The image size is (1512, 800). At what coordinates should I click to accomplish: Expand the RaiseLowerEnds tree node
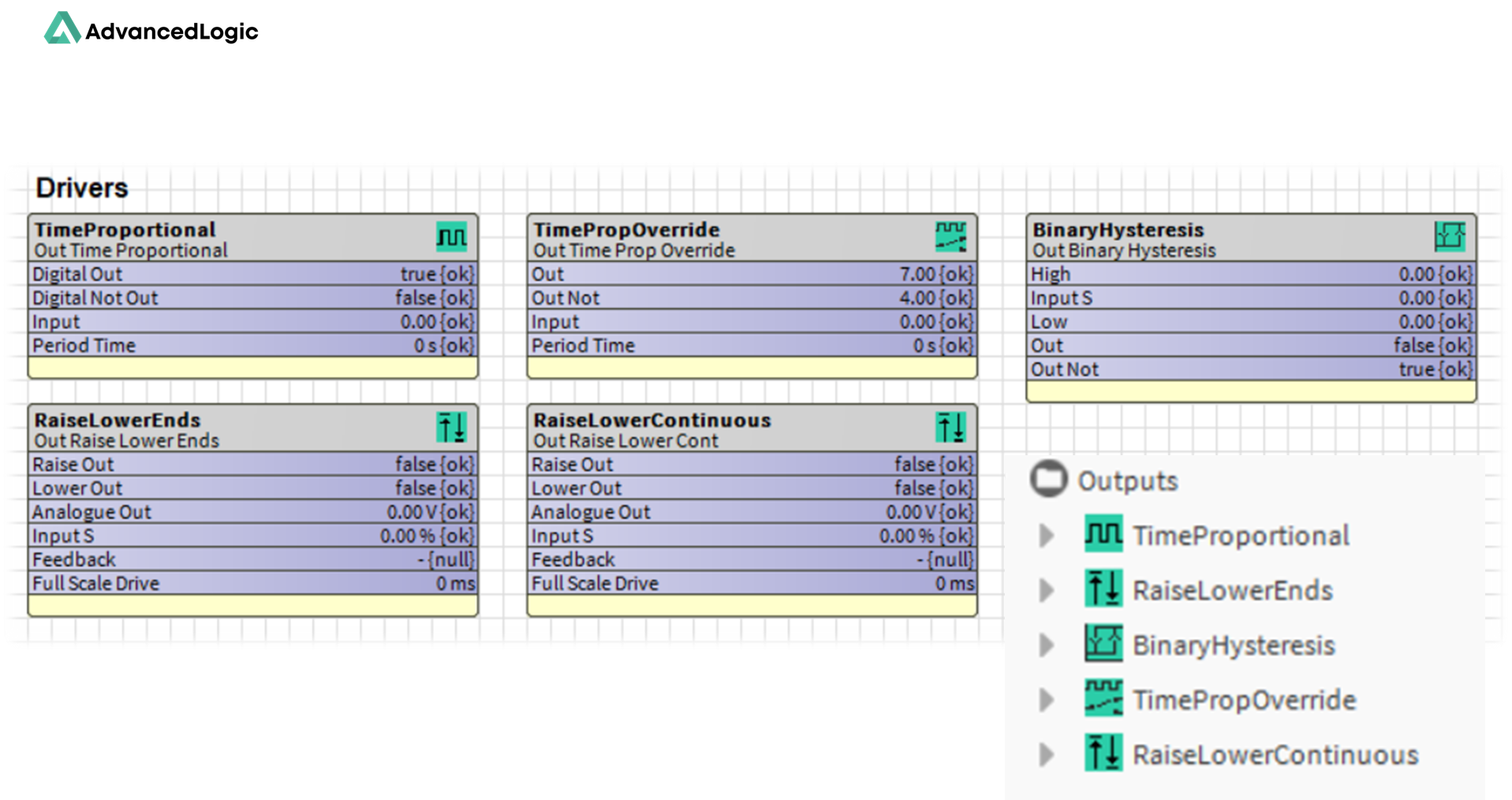click(x=1047, y=590)
